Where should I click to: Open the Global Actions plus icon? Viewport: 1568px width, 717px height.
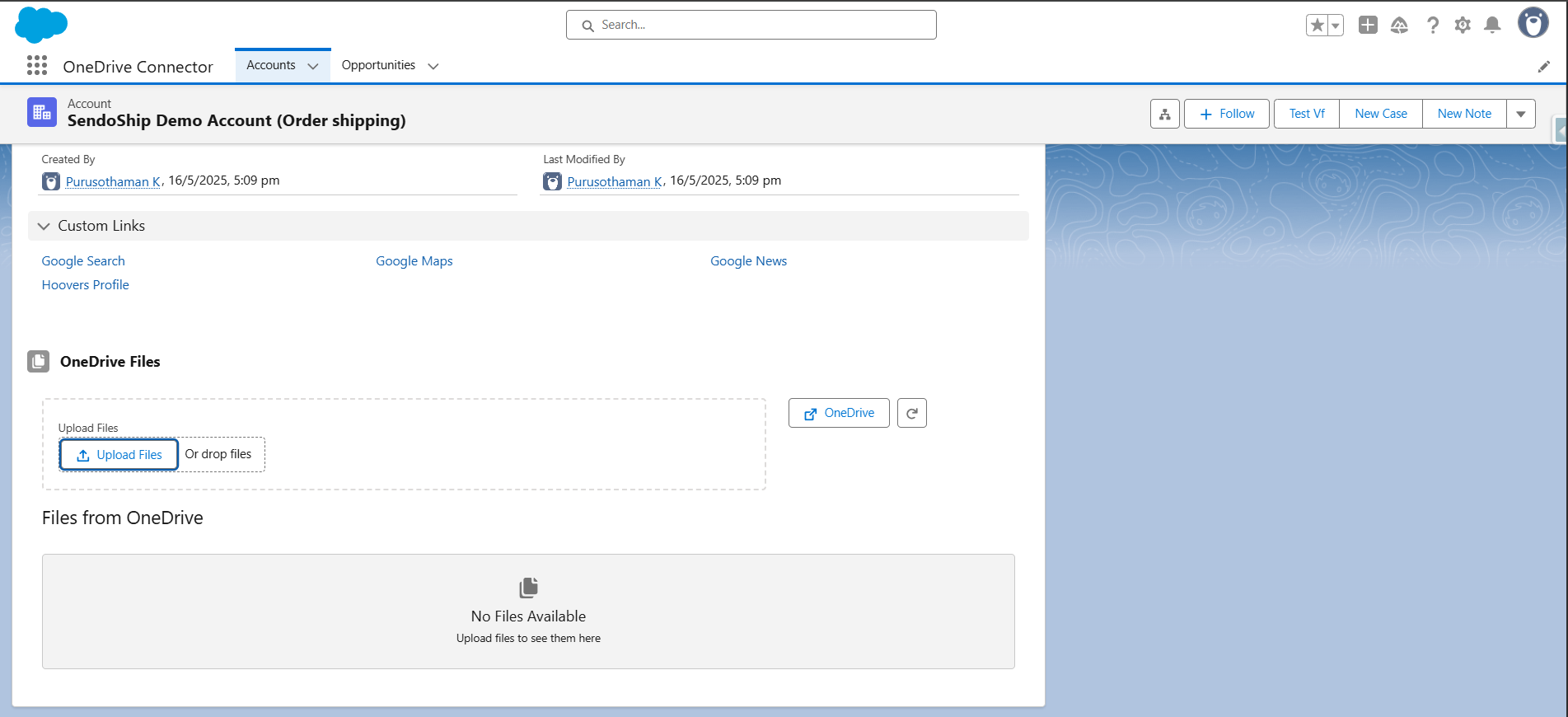click(1368, 26)
